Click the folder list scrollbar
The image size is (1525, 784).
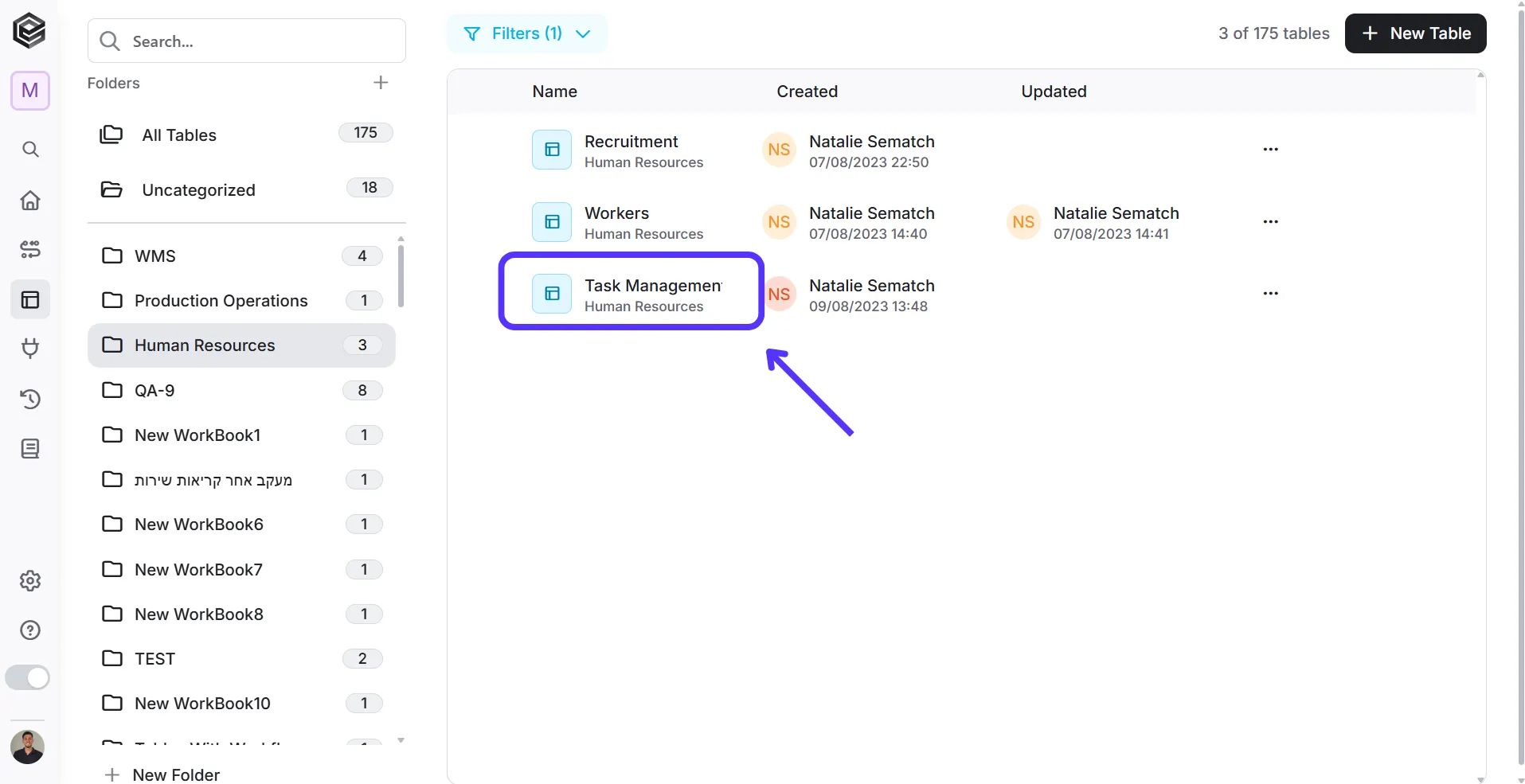pyautogui.click(x=401, y=275)
